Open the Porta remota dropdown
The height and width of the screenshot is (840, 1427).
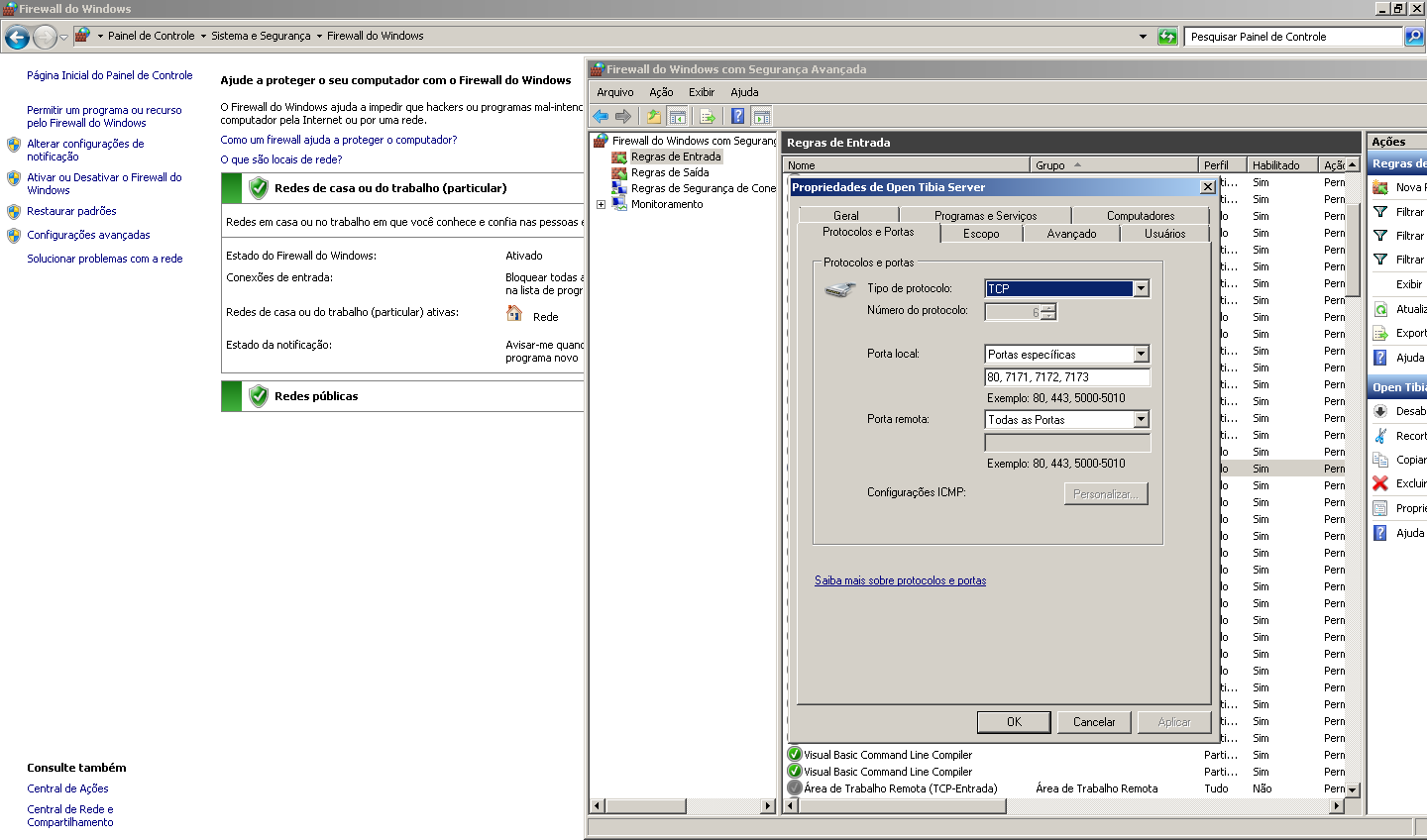[x=1141, y=420]
